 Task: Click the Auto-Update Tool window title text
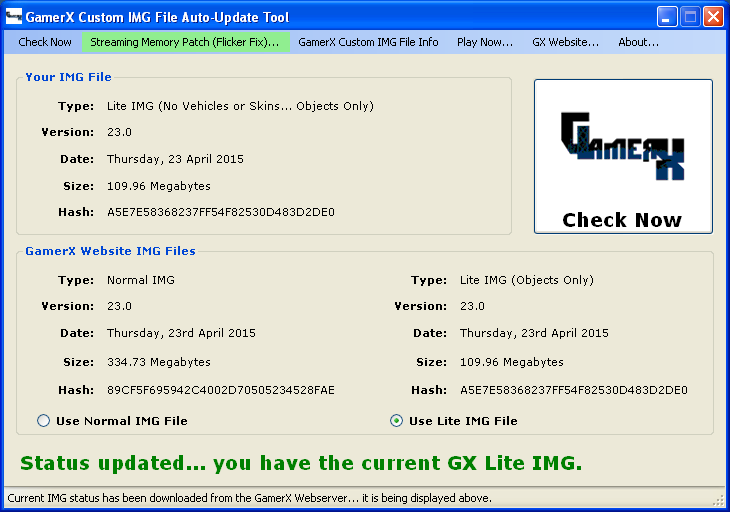click(157, 17)
